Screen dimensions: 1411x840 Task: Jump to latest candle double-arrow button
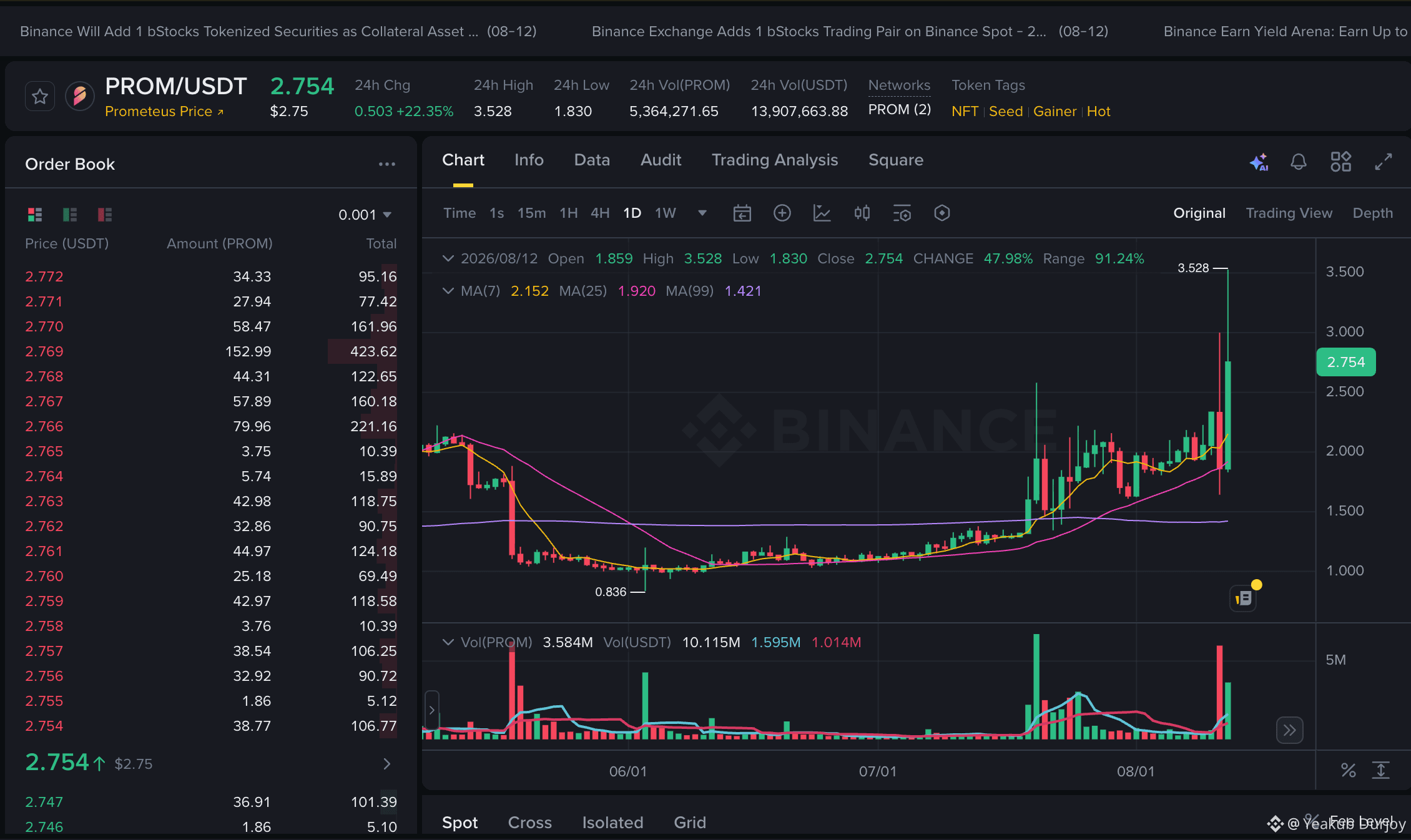point(1290,730)
